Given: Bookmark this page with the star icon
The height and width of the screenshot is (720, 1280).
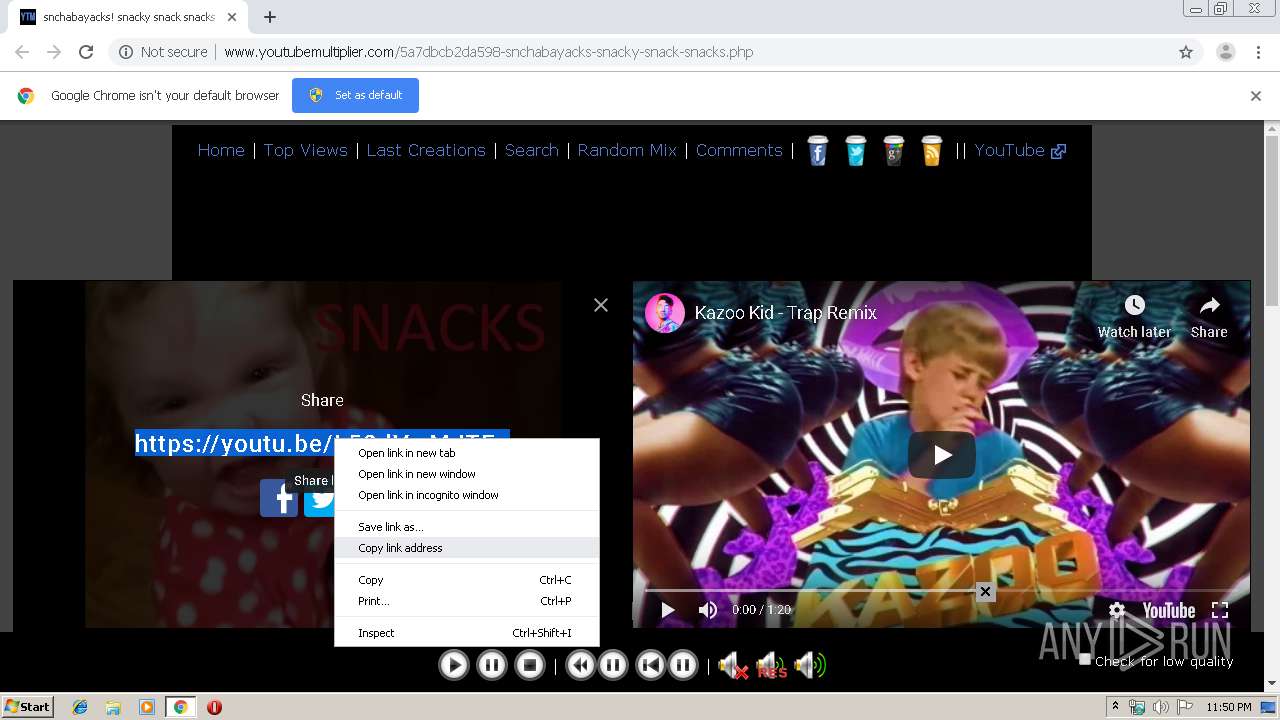Looking at the screenshot, I should [x=1186, y=52].
